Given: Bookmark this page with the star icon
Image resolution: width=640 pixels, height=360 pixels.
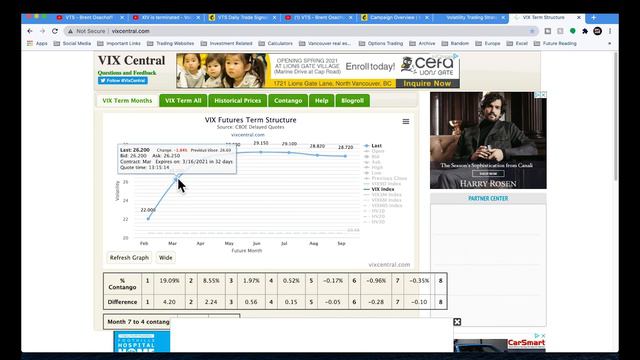Looking at the screenshot, I should pos(532,31).
